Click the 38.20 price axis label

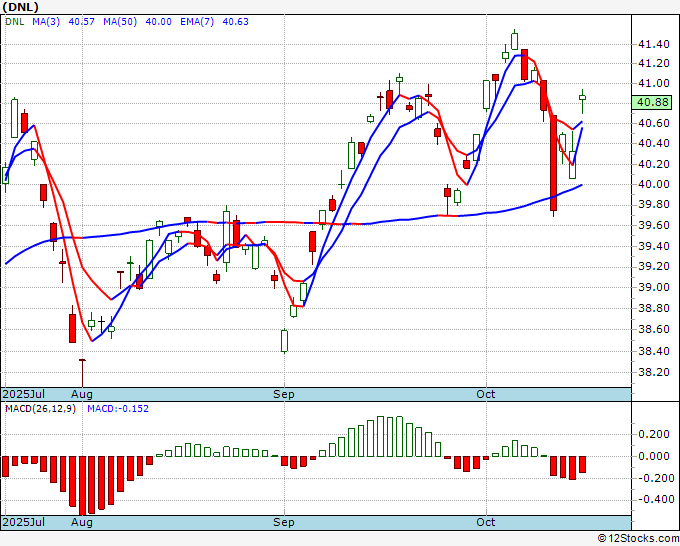(653, 372)
